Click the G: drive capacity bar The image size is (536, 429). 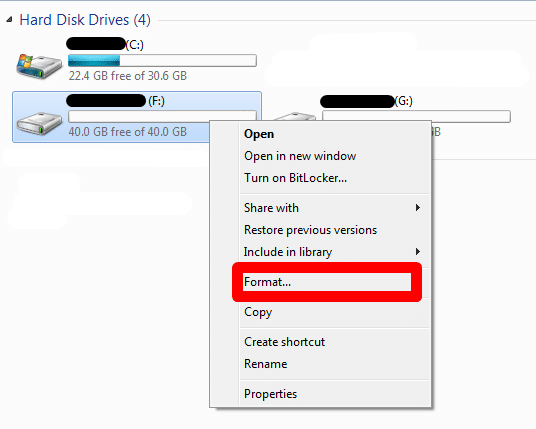click(416, 116)
